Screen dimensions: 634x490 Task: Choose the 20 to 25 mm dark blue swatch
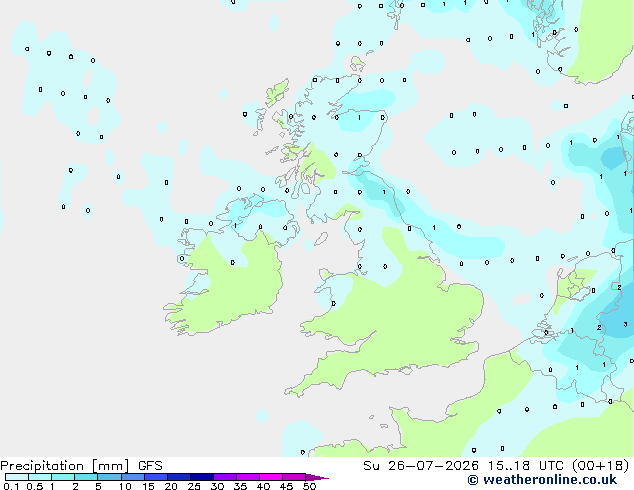(179, 477)
